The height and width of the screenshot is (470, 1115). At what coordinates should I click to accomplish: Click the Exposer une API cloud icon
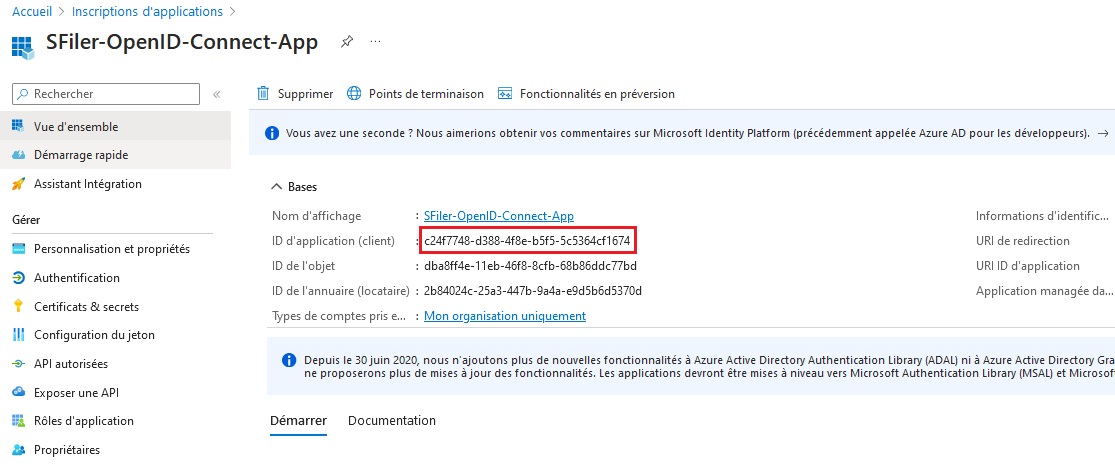[x=19, y=392]
